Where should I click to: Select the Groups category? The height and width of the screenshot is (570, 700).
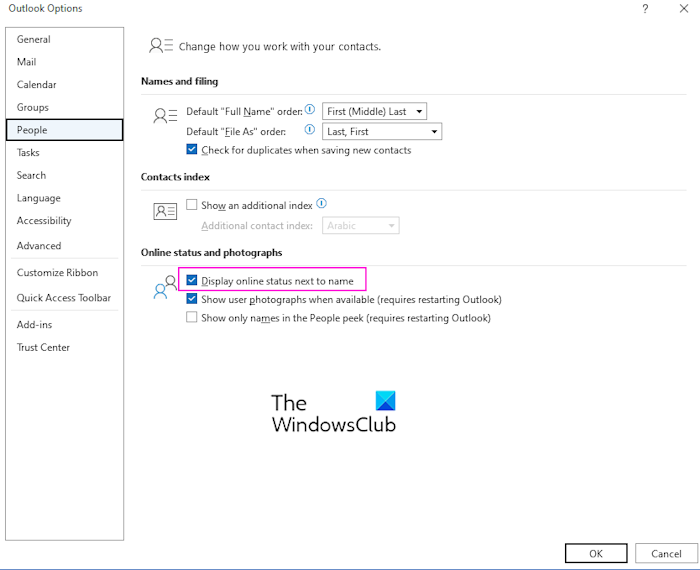pos(64,108)
